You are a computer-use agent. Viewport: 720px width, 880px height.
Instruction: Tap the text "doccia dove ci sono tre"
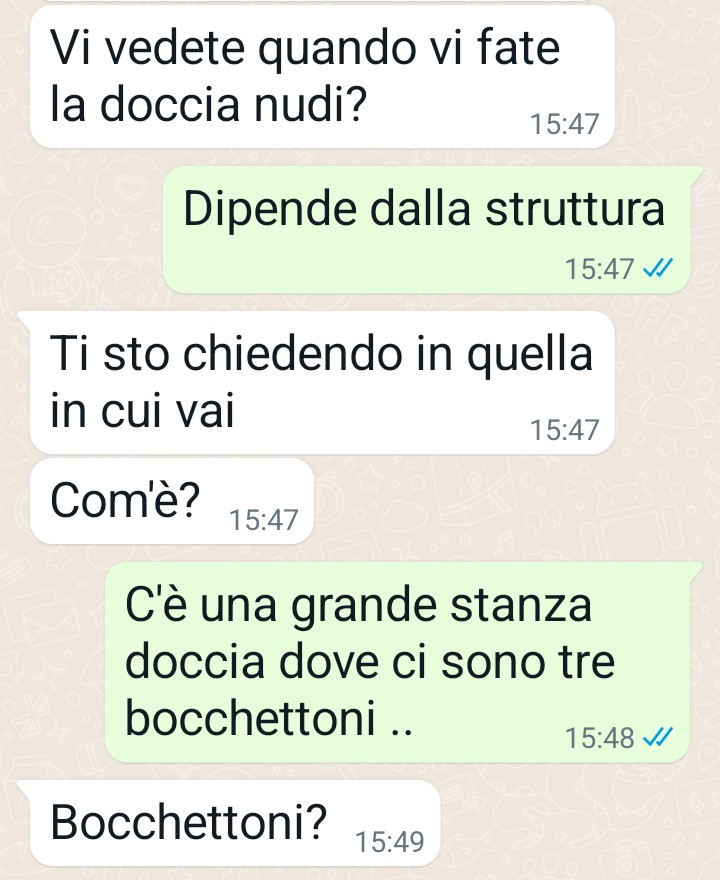click(370, 662)
